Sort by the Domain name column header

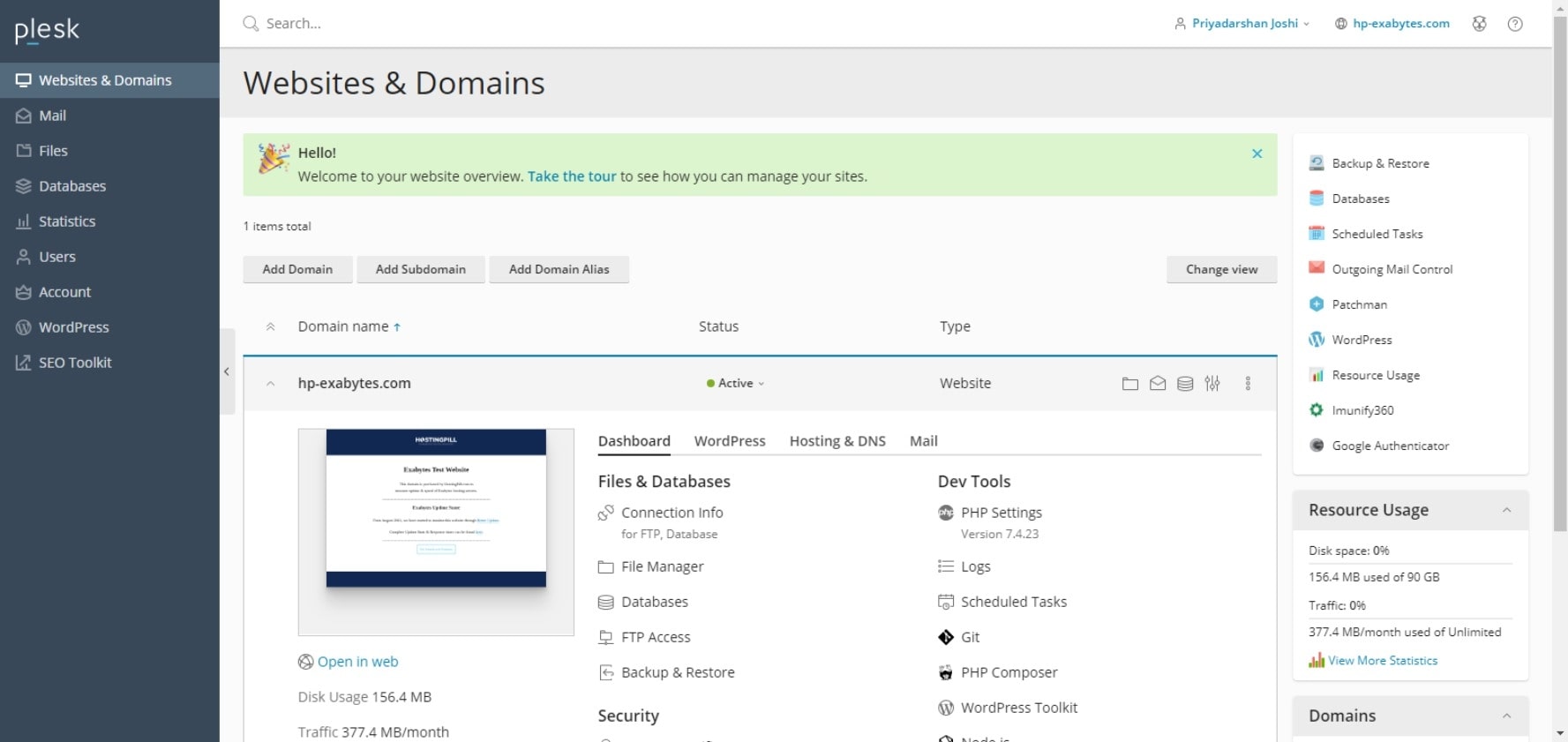coord(349,326)
